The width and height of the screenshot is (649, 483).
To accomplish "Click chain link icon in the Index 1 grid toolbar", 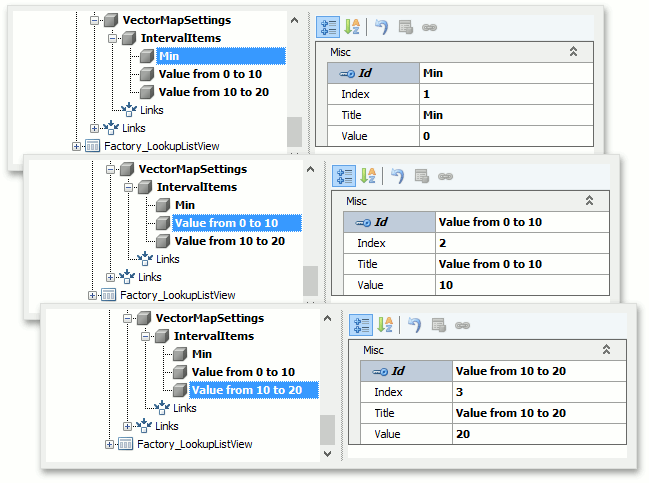I will point(428,27).
